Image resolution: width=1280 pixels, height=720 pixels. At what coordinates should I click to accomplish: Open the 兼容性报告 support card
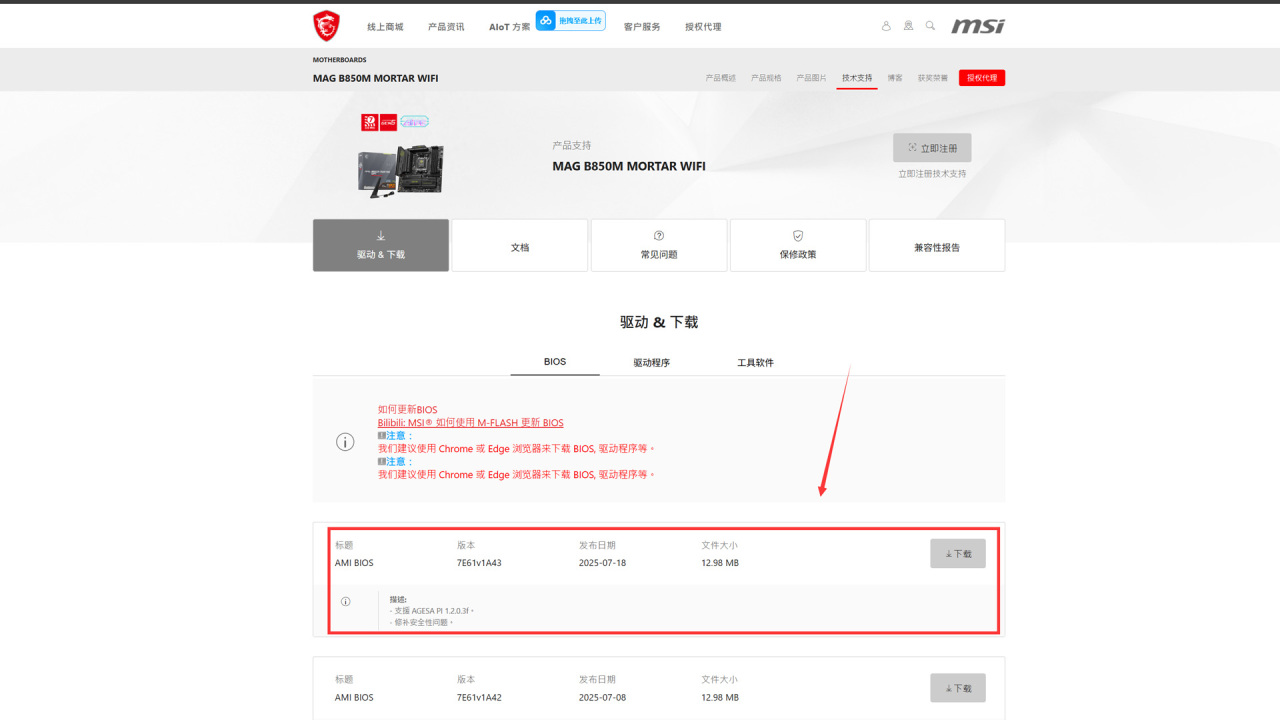(937, 245)
